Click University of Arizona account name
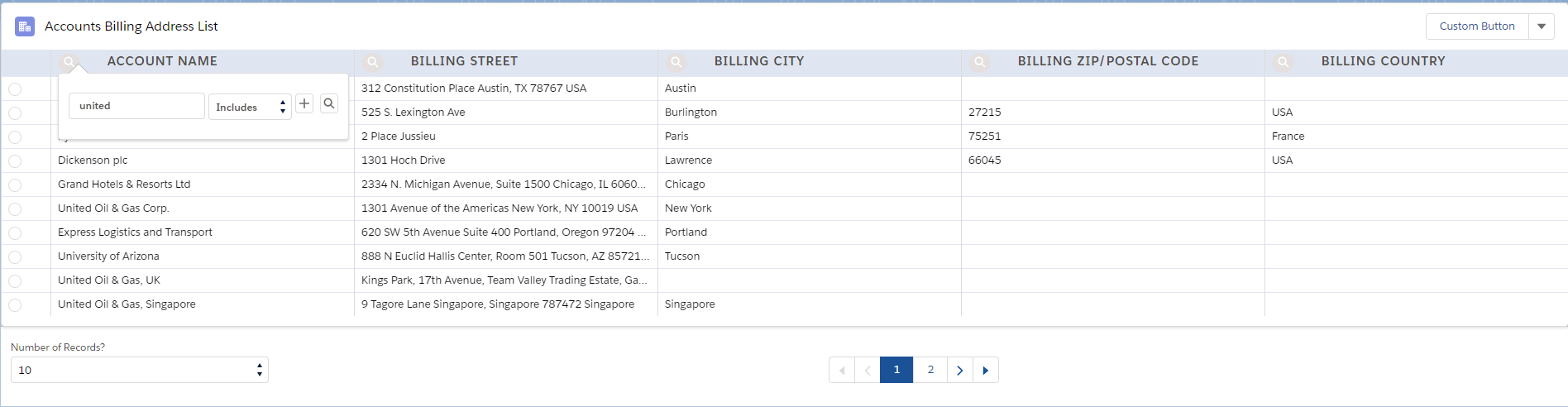This screenshot has height=407, width=1568. pyautogui.click(x=108, y=256)
